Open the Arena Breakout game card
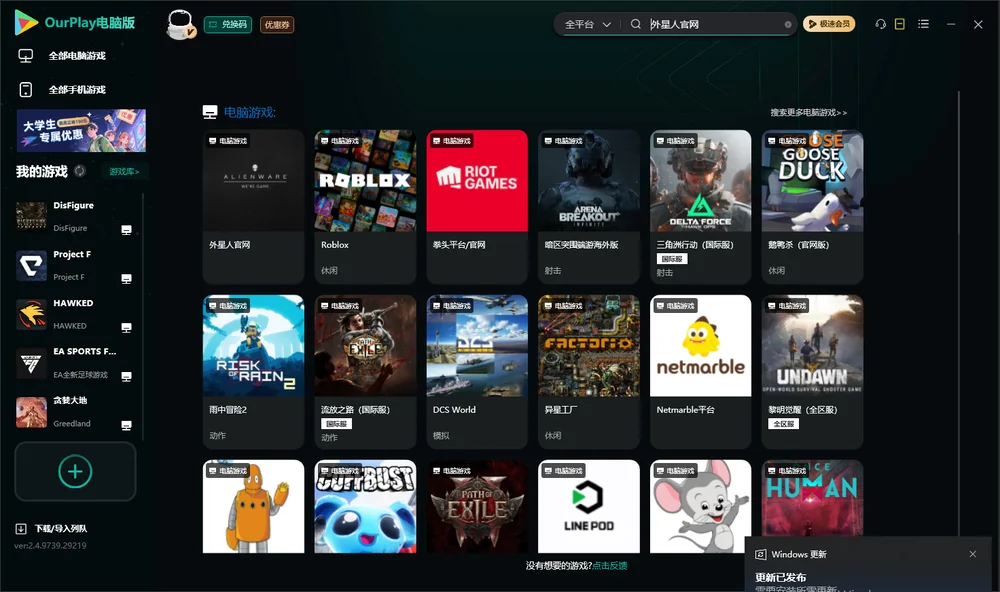The height and width of the screenshot is (592, 1000). tap(589, 206)
